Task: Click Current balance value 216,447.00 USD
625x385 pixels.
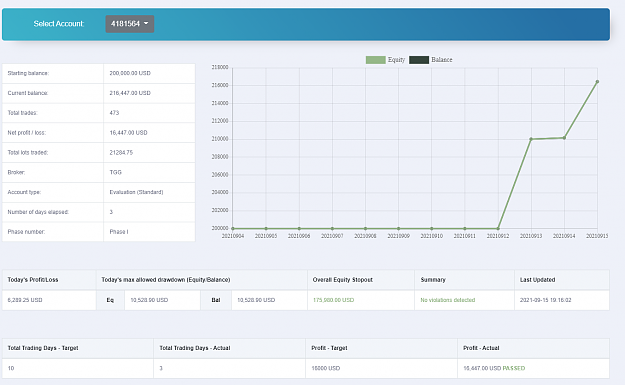Action: click(130, 93)
